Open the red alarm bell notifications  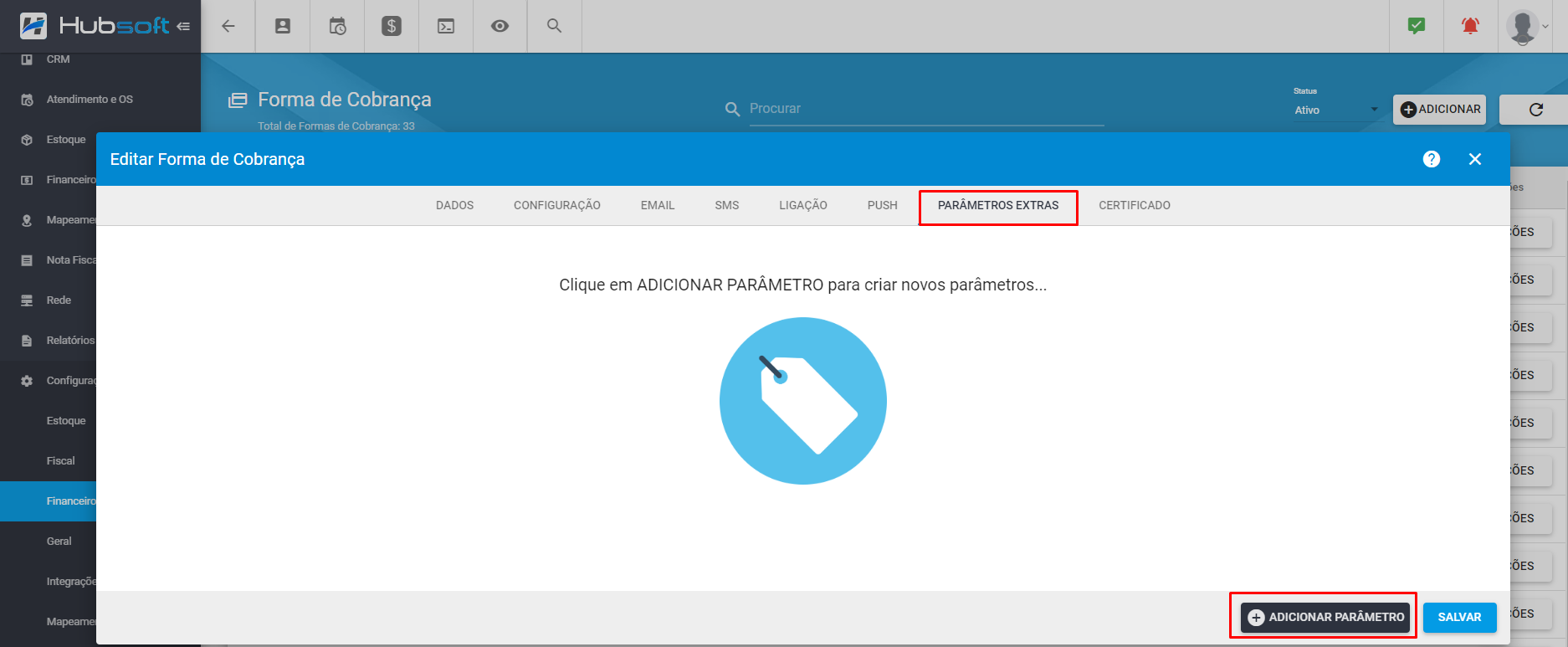[x=1470, y=26]
